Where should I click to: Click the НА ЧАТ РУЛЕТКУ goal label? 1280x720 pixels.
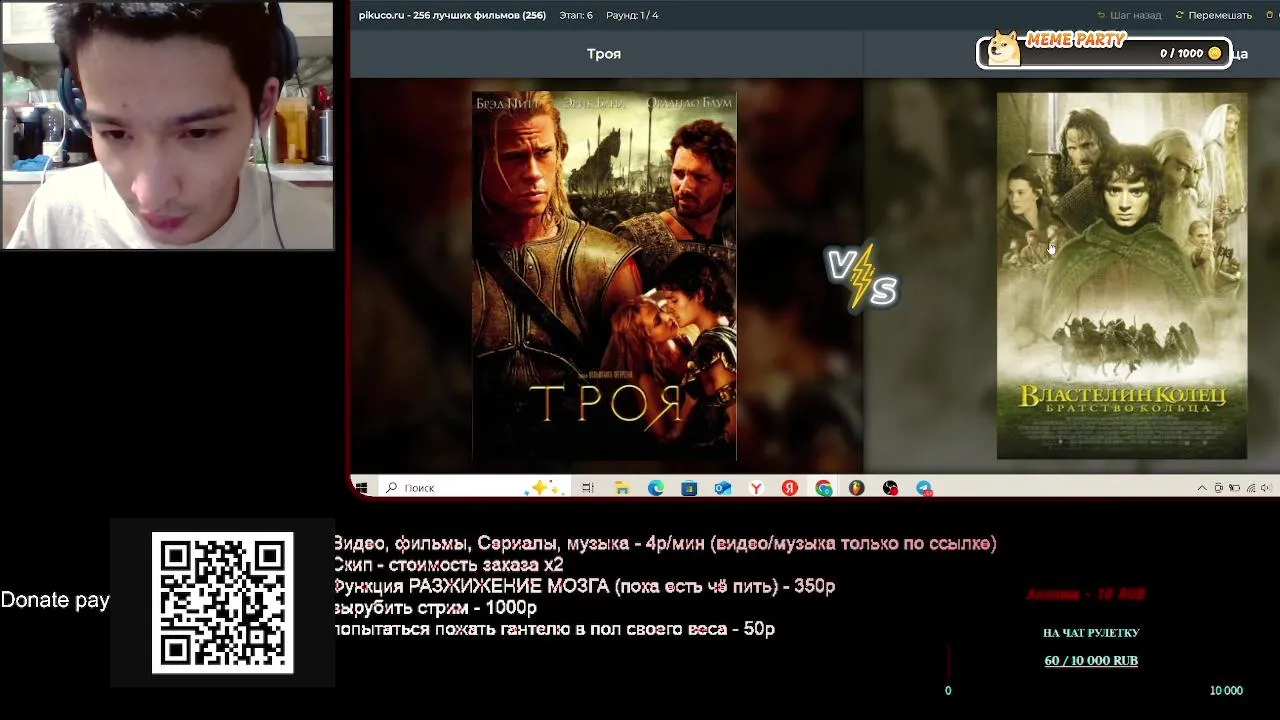[x=1091, y=633]
